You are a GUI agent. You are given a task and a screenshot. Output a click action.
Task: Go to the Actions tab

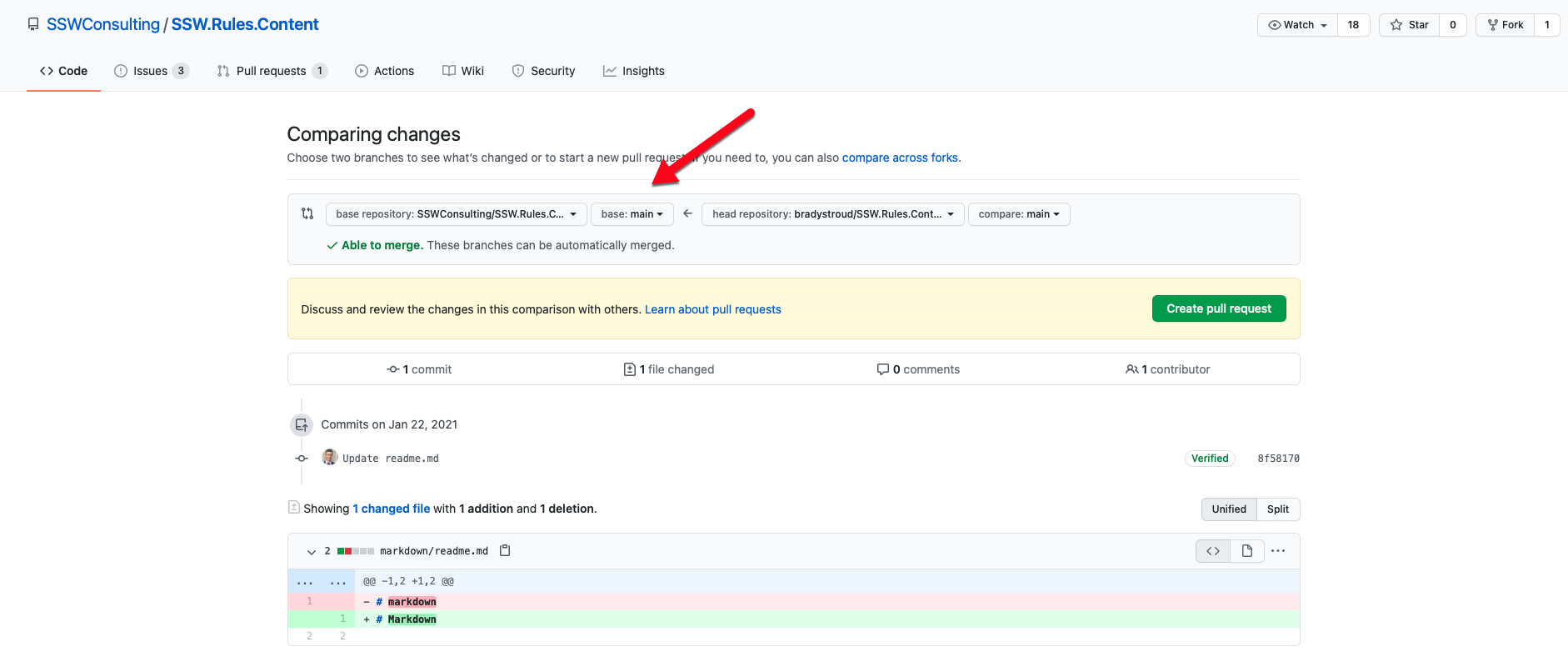384,71
